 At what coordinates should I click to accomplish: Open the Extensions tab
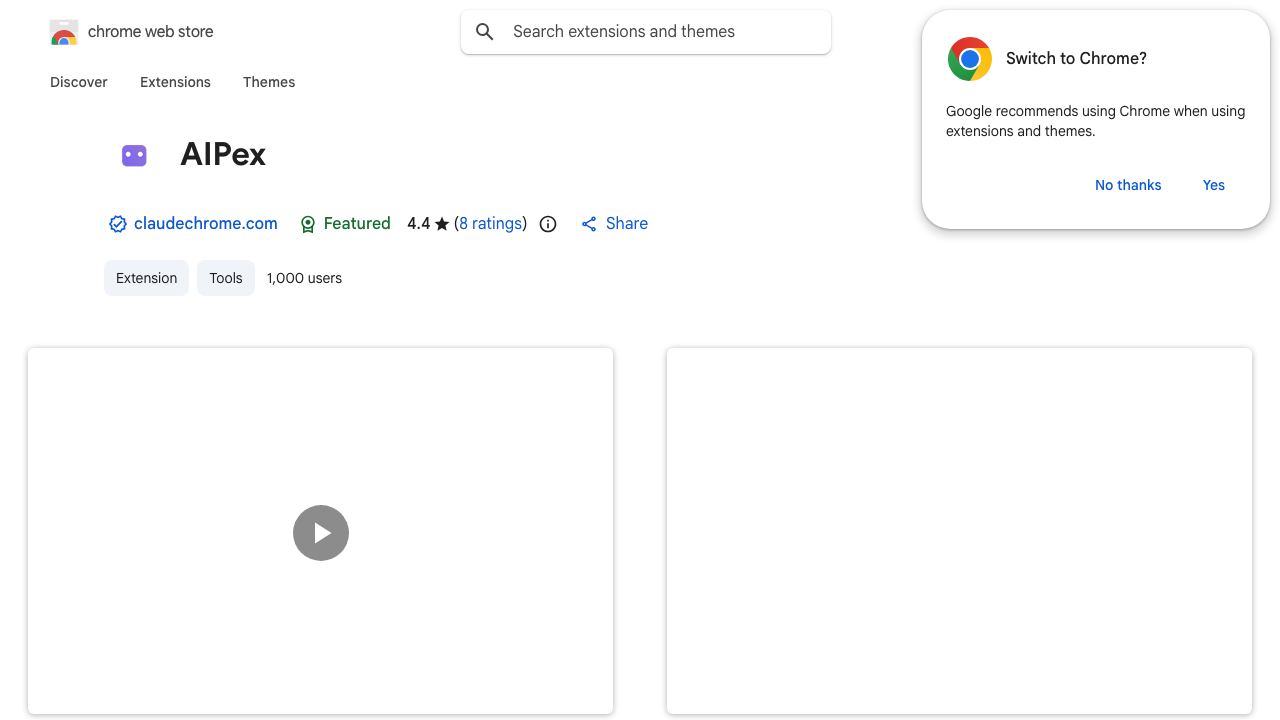point(175,82)
